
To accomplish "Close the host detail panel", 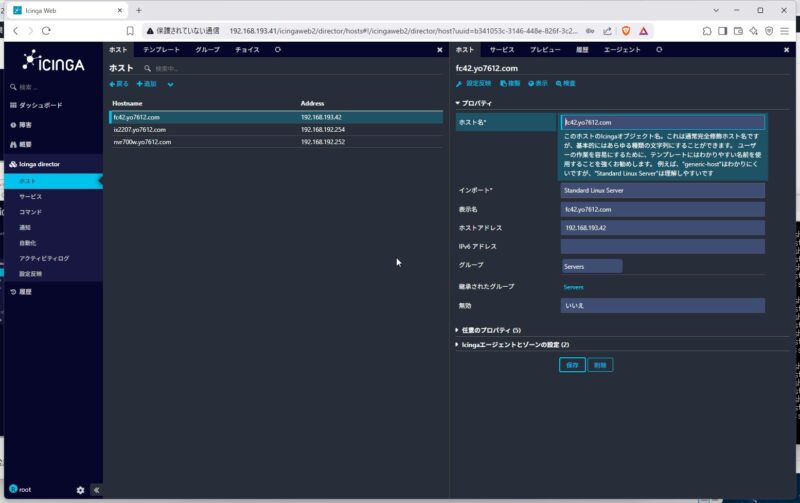I will pos(786,50).
